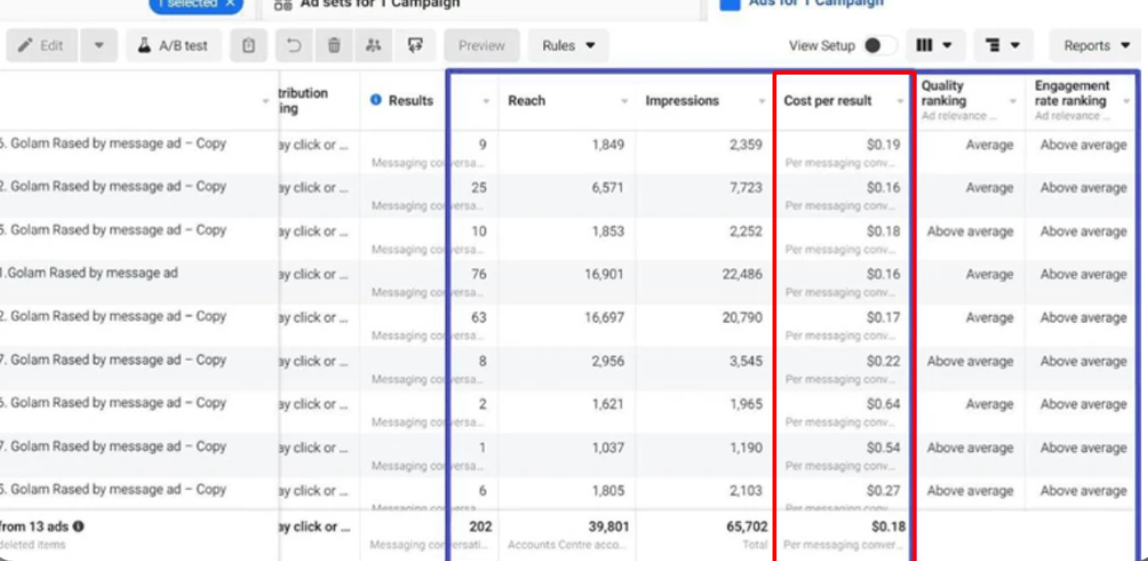Click the duplicate clipboard icon
Viewport: 1148px width, 561px height.
(x=249, y=46)
